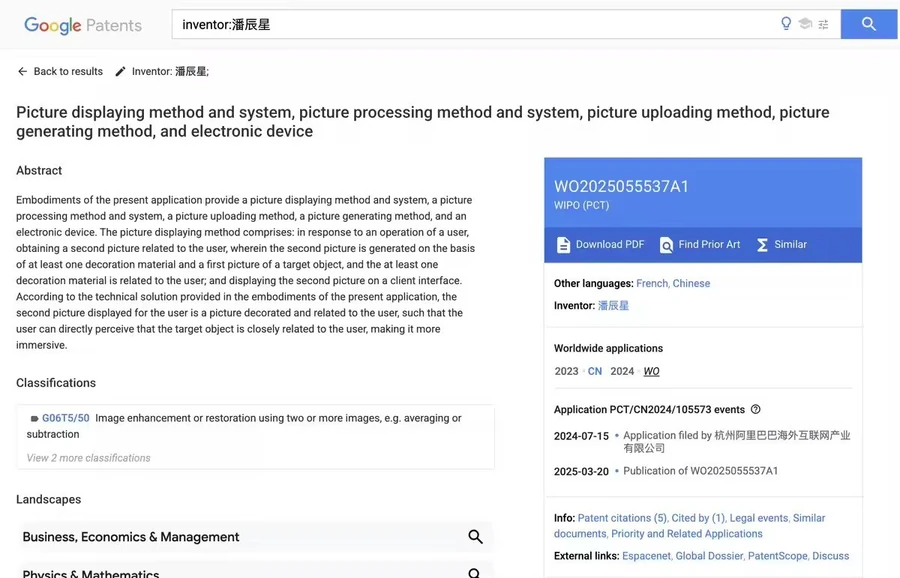Click the help question mark next to events
This screenshot has height=578, width=900.
point(755,409)
